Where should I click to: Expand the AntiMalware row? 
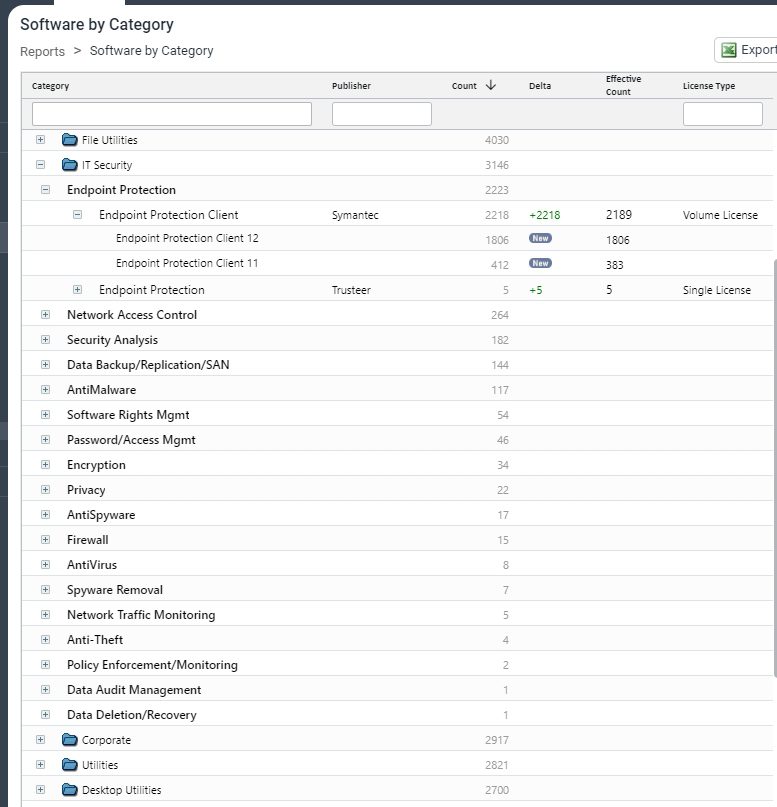(x=45, y=390)
